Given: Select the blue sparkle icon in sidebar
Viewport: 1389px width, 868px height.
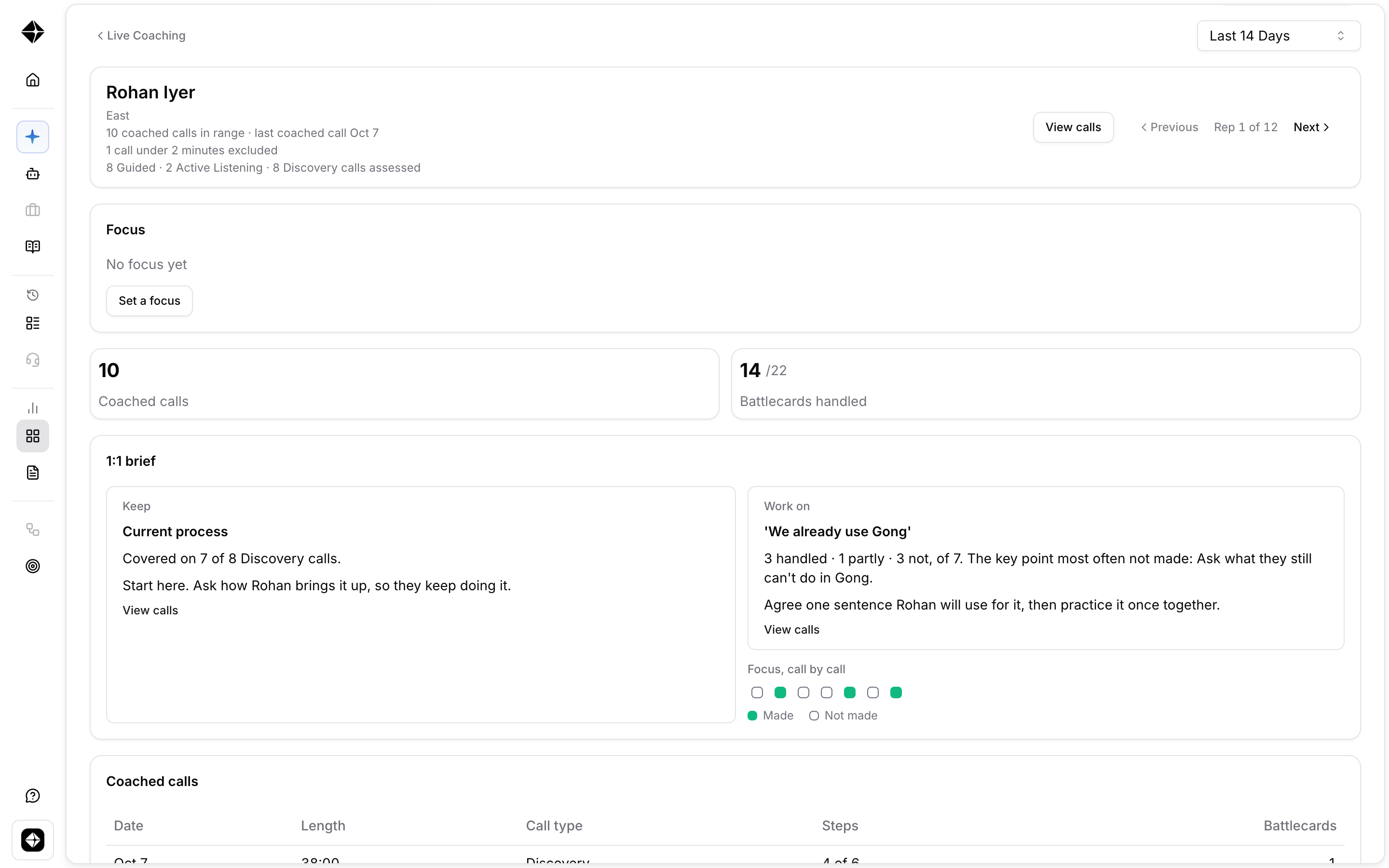Looking at the screenshot, I should [x=33, y=136].
